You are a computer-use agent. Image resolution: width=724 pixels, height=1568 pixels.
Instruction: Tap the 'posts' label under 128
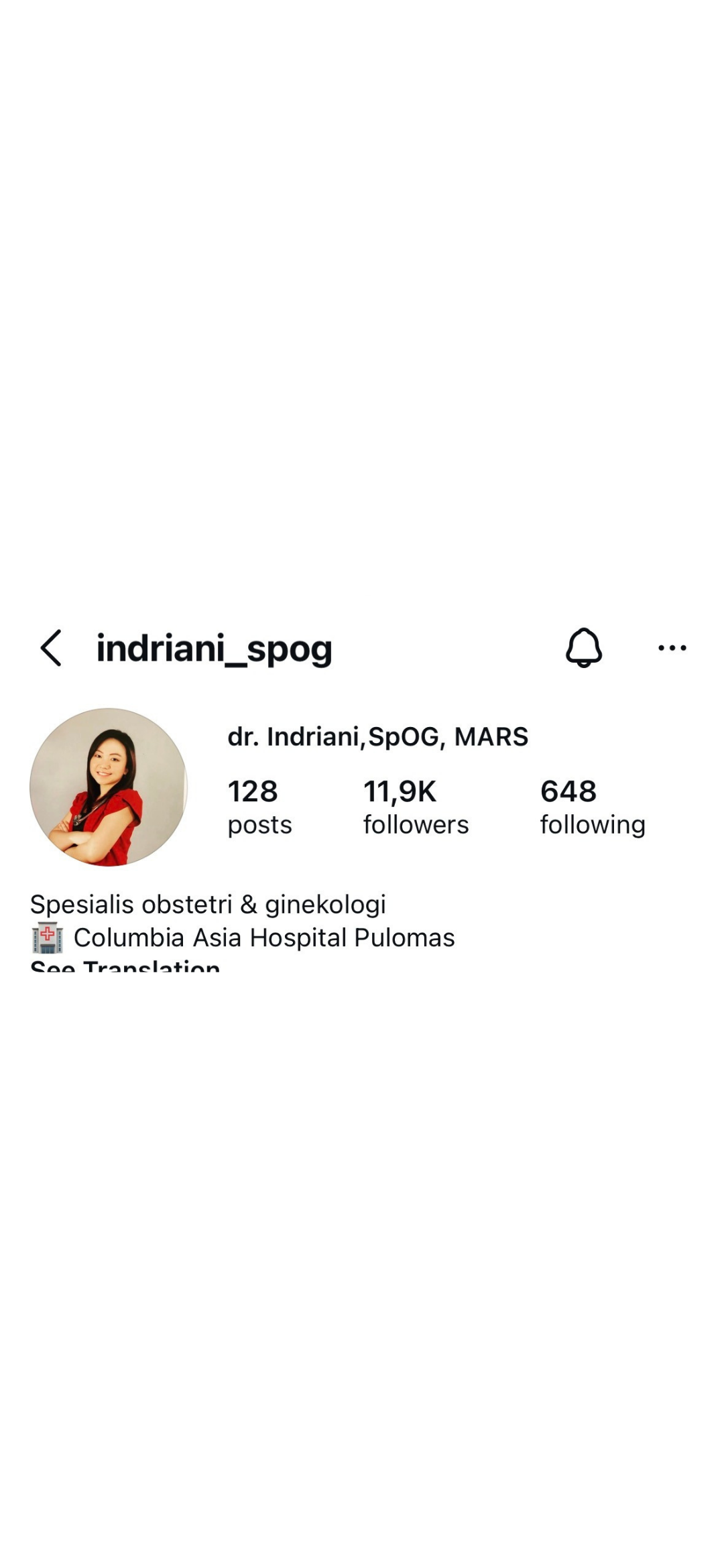point(260,825)
